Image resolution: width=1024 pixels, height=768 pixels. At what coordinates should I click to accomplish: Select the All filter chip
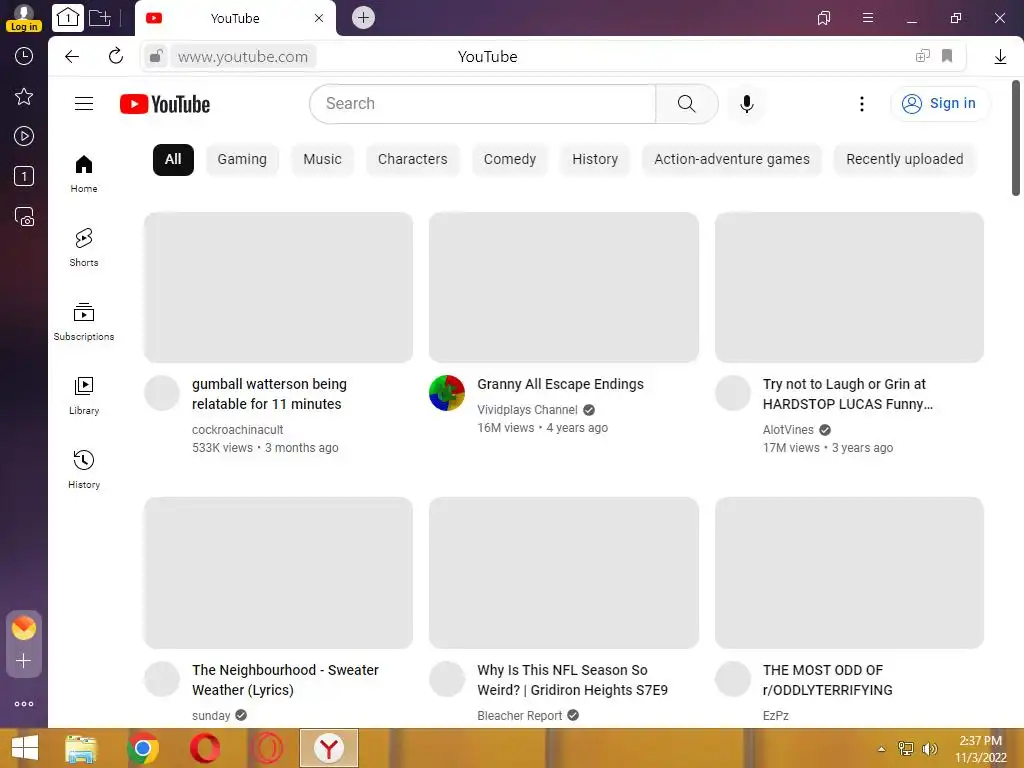click(x=173, y=159)
